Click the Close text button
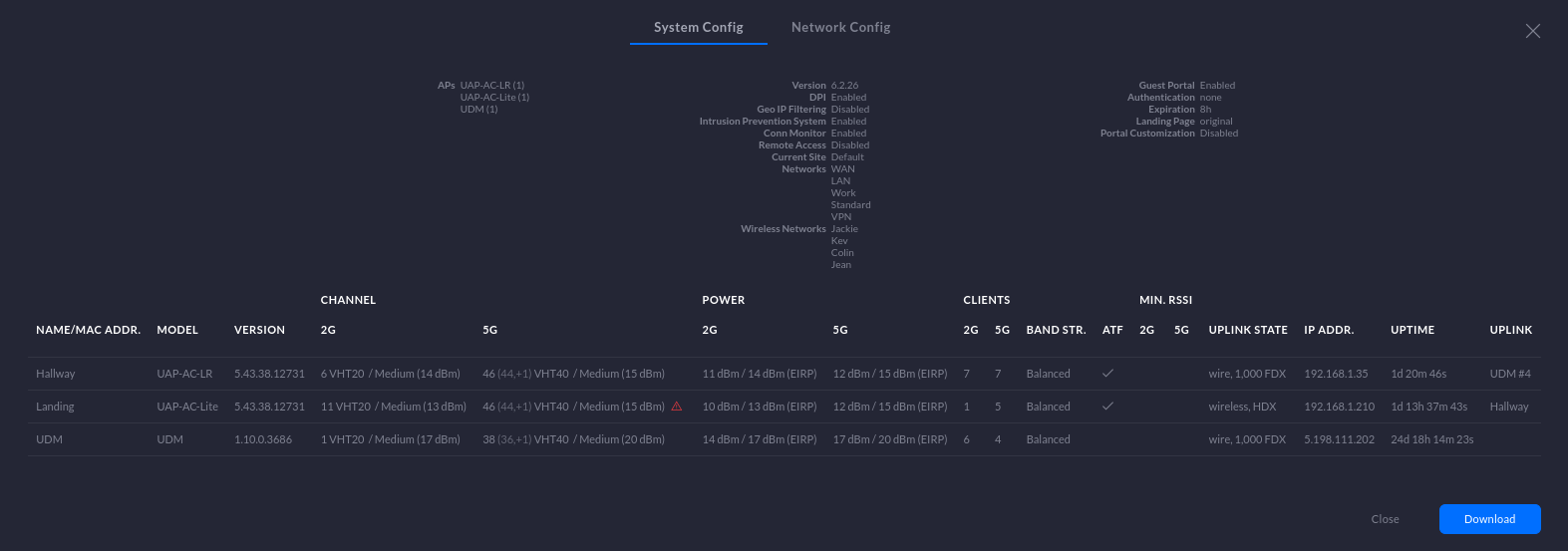This screenshot has height=551, width=1568. pyautogui.click(x=1385, y=519)
